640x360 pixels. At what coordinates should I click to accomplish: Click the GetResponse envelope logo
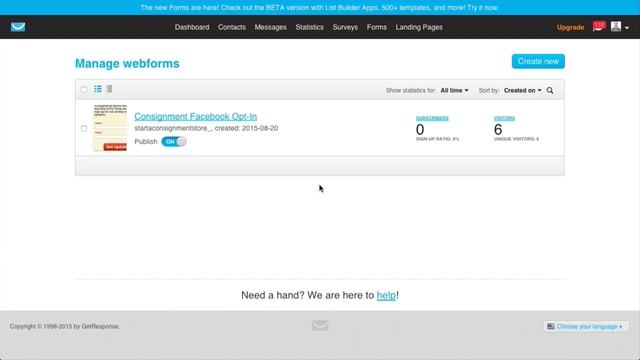(x=18, y=27)
